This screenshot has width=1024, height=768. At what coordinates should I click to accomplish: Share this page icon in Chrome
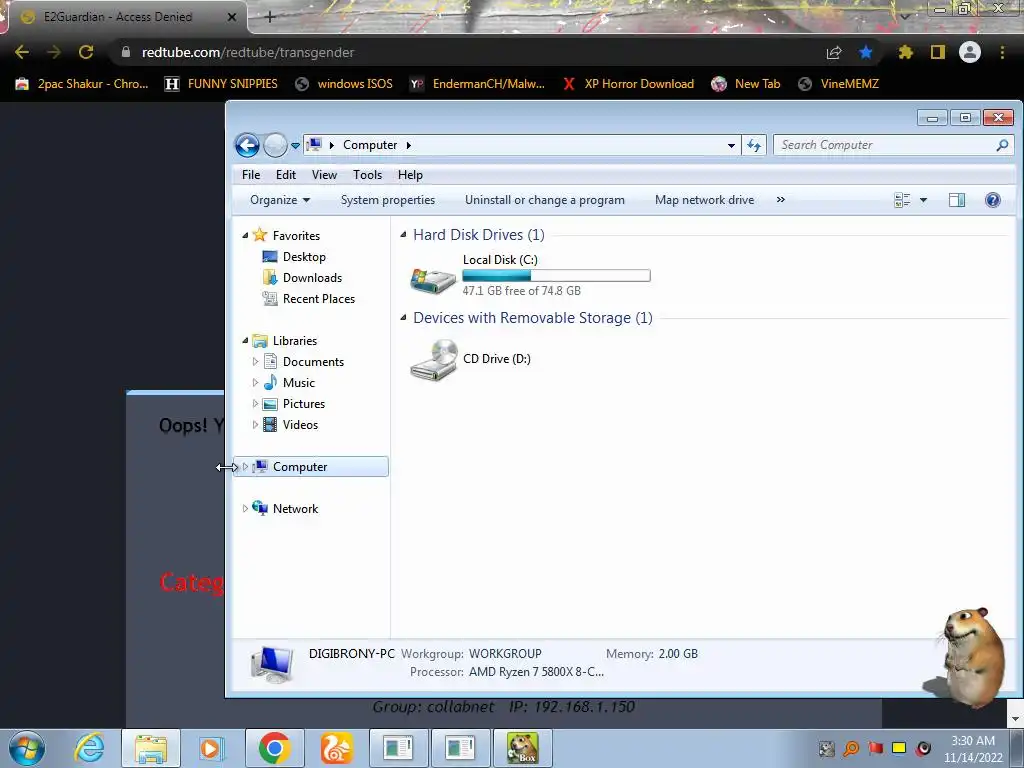click(834, 52)
